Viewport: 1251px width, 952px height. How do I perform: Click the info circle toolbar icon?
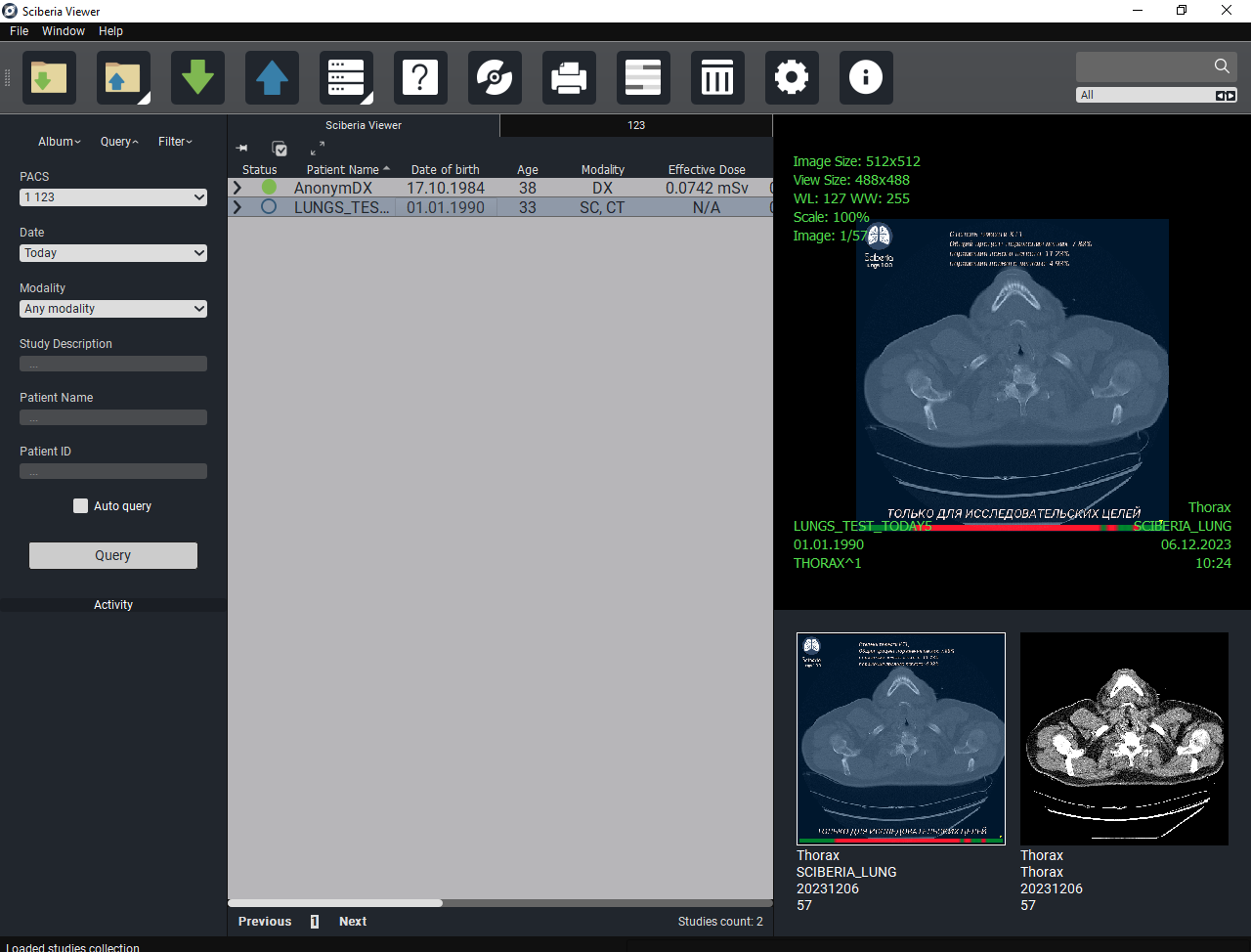pyautogui.click(x=866, y=77)
